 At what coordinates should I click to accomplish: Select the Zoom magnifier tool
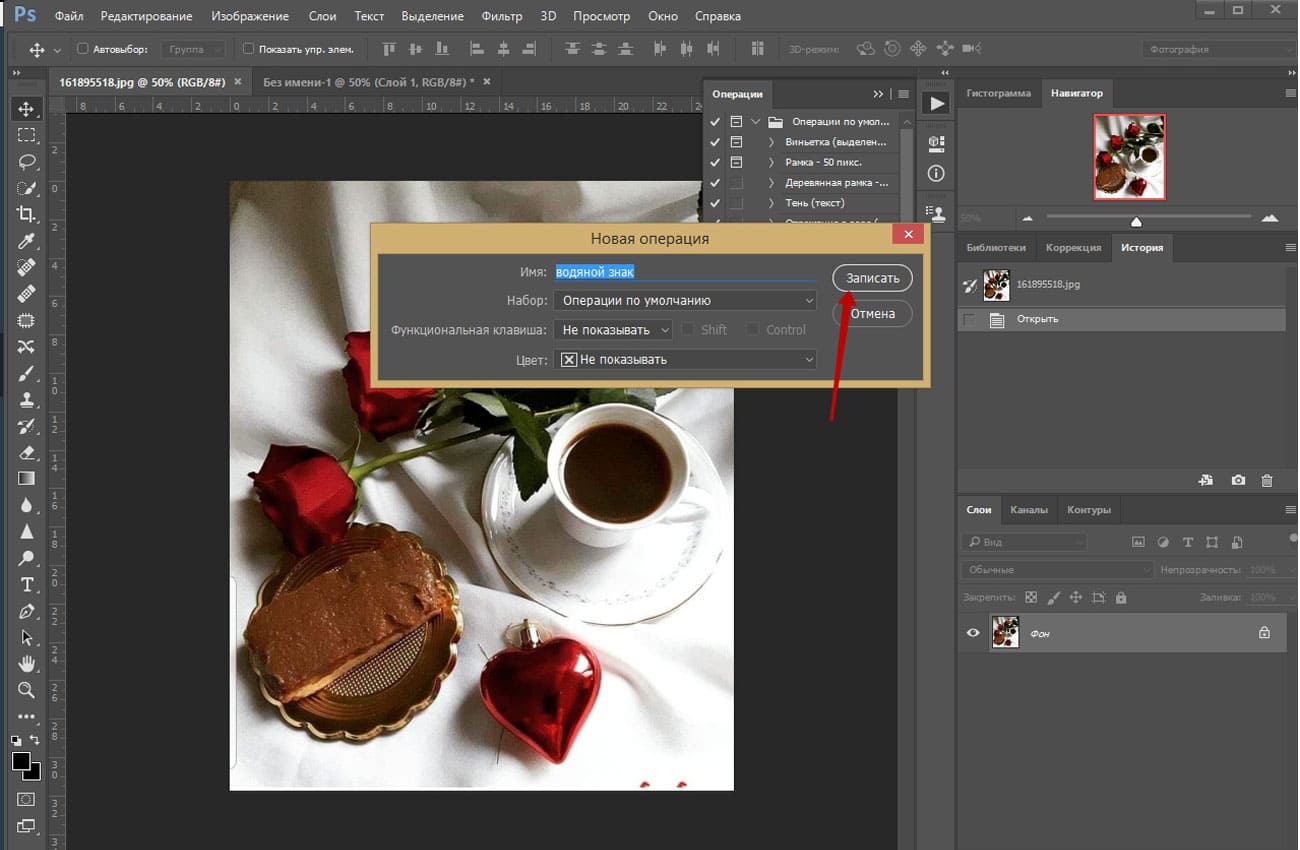[x=26, y=690]
